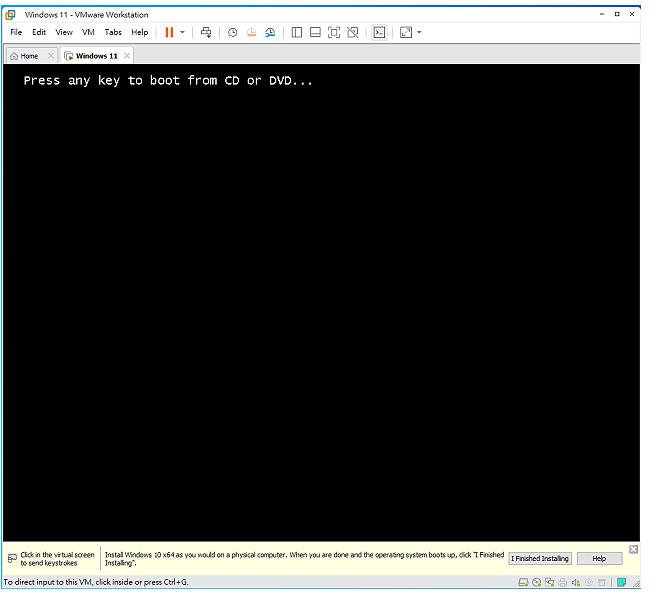This screenshot has width=656, height=606.
Task: Close the Windows 11 tab
Action: 127,56
